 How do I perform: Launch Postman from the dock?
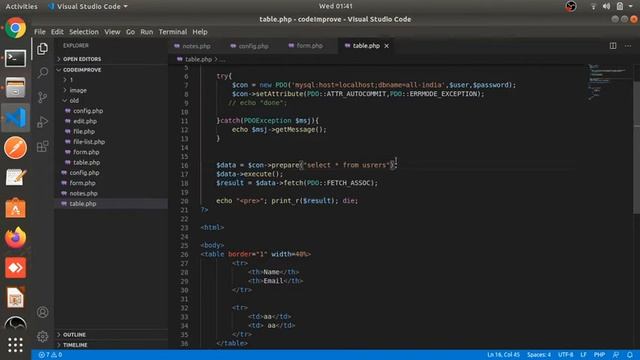click(x=16, y=147)
